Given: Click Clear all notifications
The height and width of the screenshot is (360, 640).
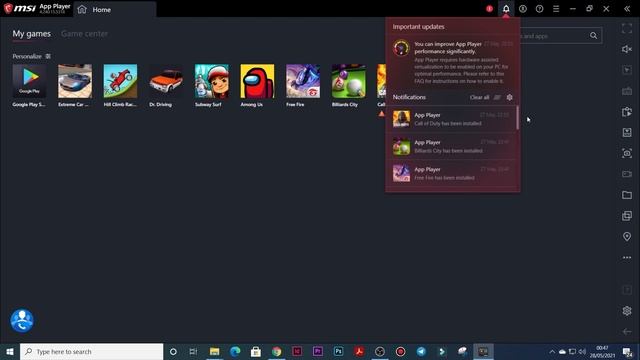Looking at the screenshot, I should [479, 97].
